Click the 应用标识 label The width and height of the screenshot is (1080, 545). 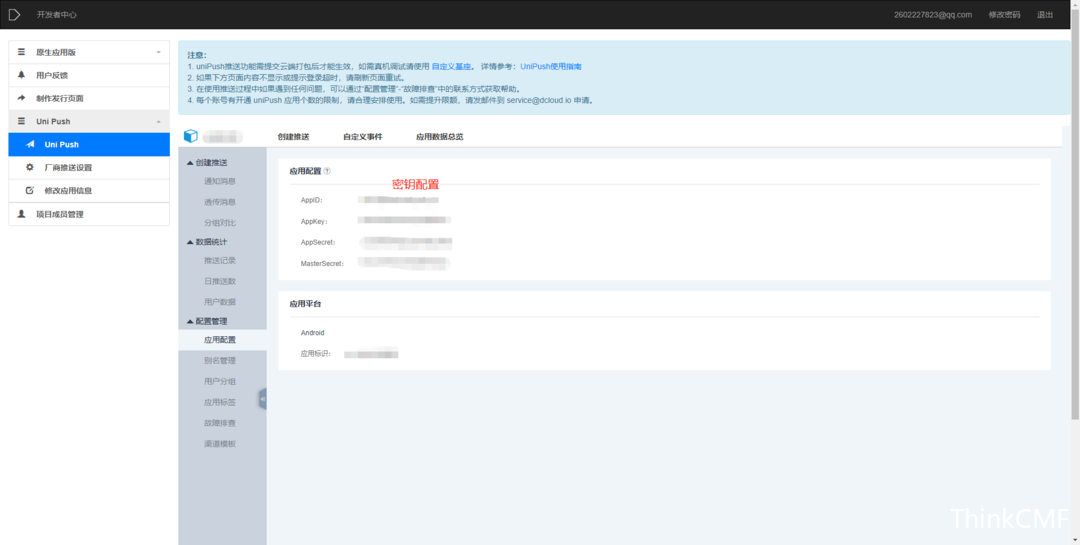(x=315, y=353)
